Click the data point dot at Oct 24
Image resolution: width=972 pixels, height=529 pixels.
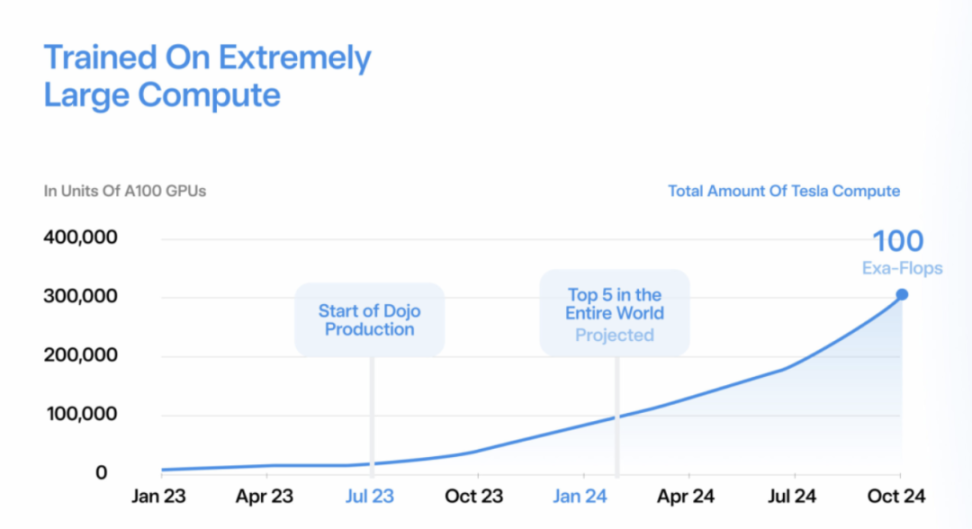click(902, 295)
